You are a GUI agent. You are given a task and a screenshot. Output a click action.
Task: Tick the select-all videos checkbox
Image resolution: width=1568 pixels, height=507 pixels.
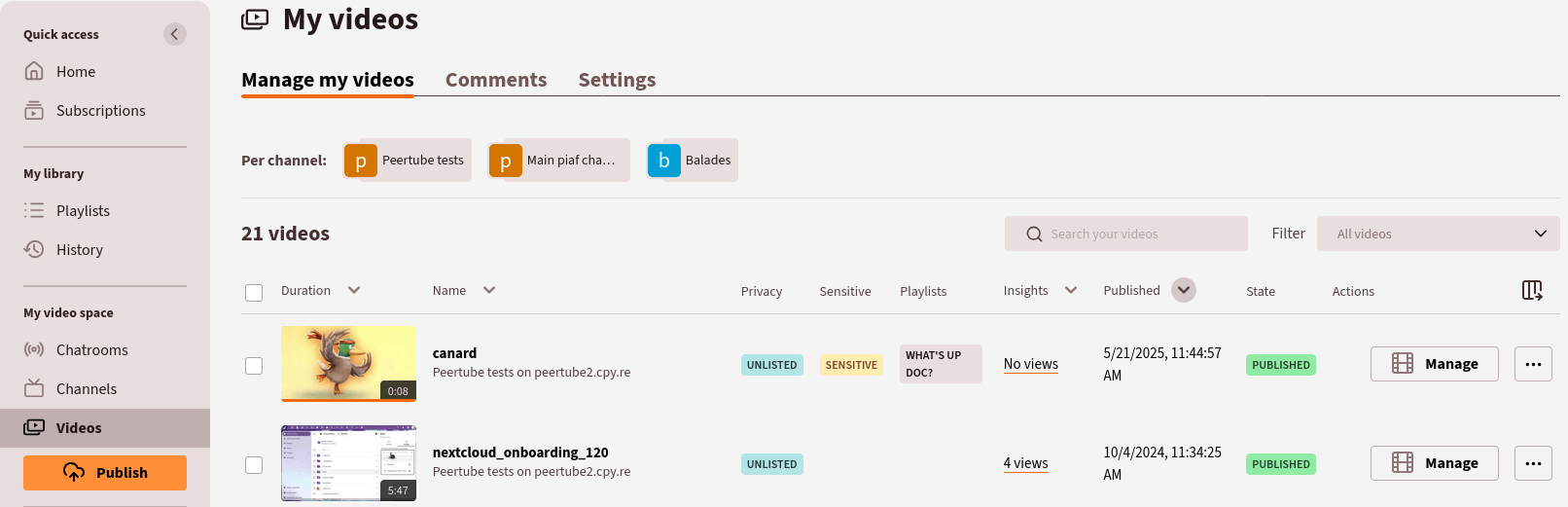click(254, 293)
